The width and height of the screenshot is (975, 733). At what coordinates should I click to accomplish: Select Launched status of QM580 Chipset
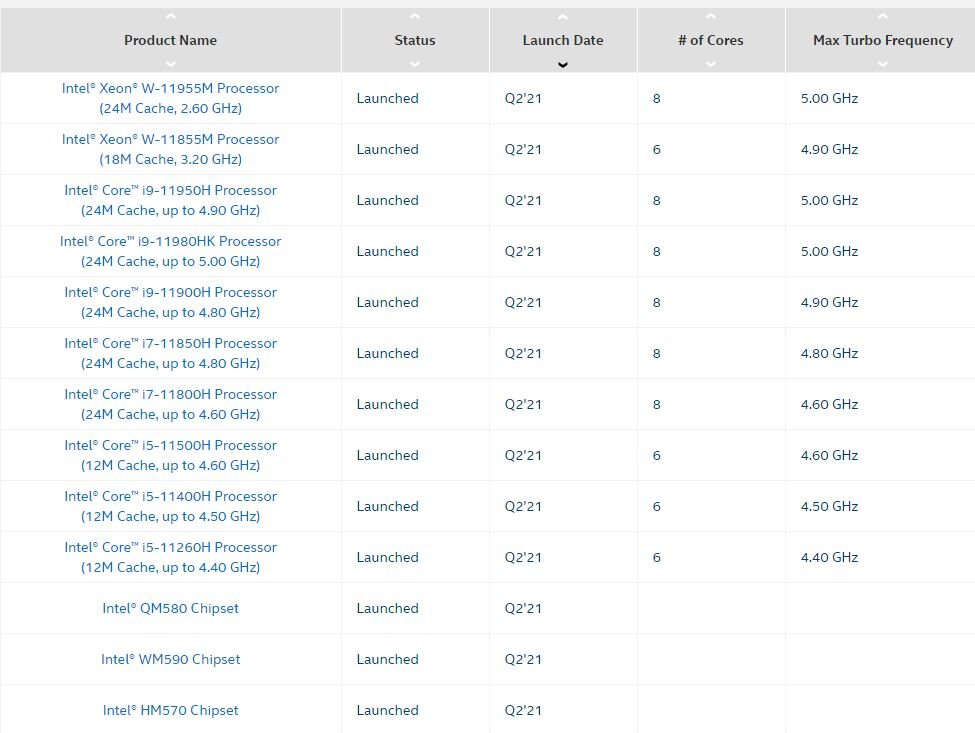coord(387,608)
